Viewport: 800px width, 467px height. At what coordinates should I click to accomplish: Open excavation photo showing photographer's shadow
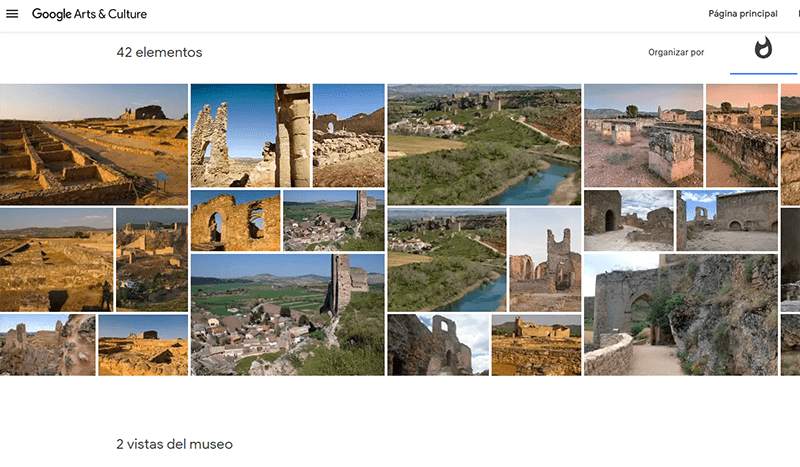pos(56,259)
